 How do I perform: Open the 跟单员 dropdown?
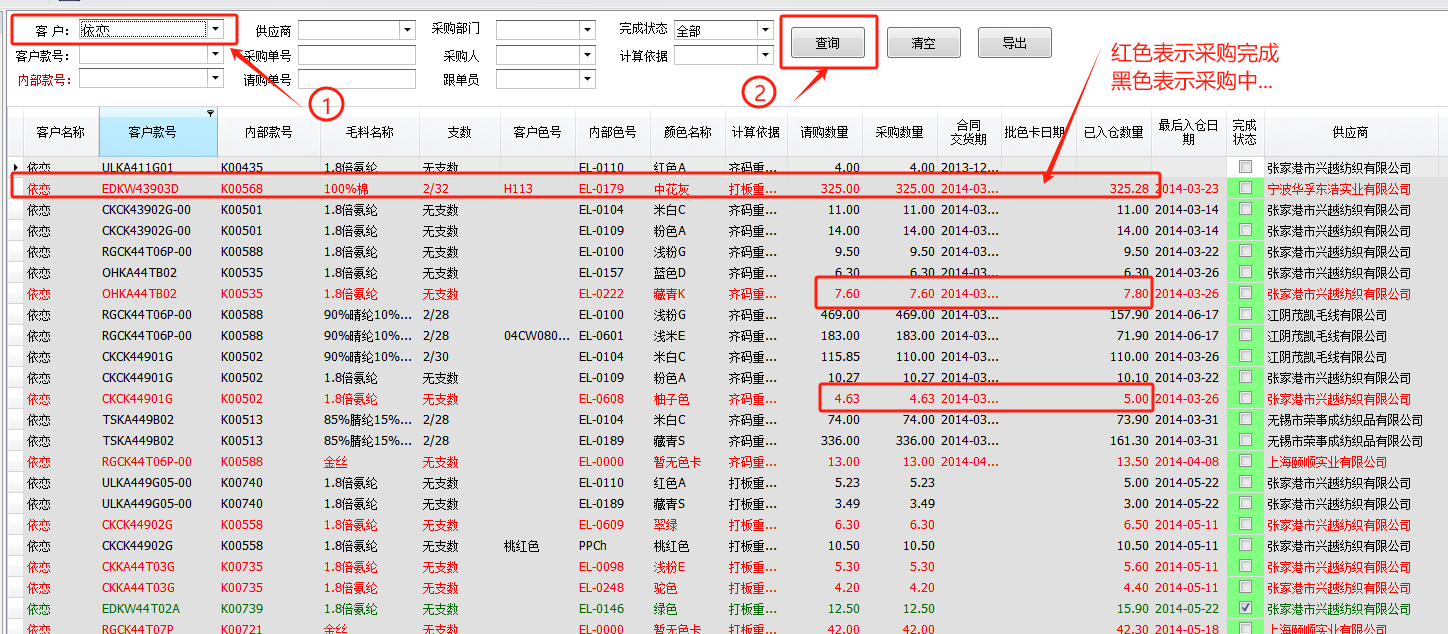(587, 79)
